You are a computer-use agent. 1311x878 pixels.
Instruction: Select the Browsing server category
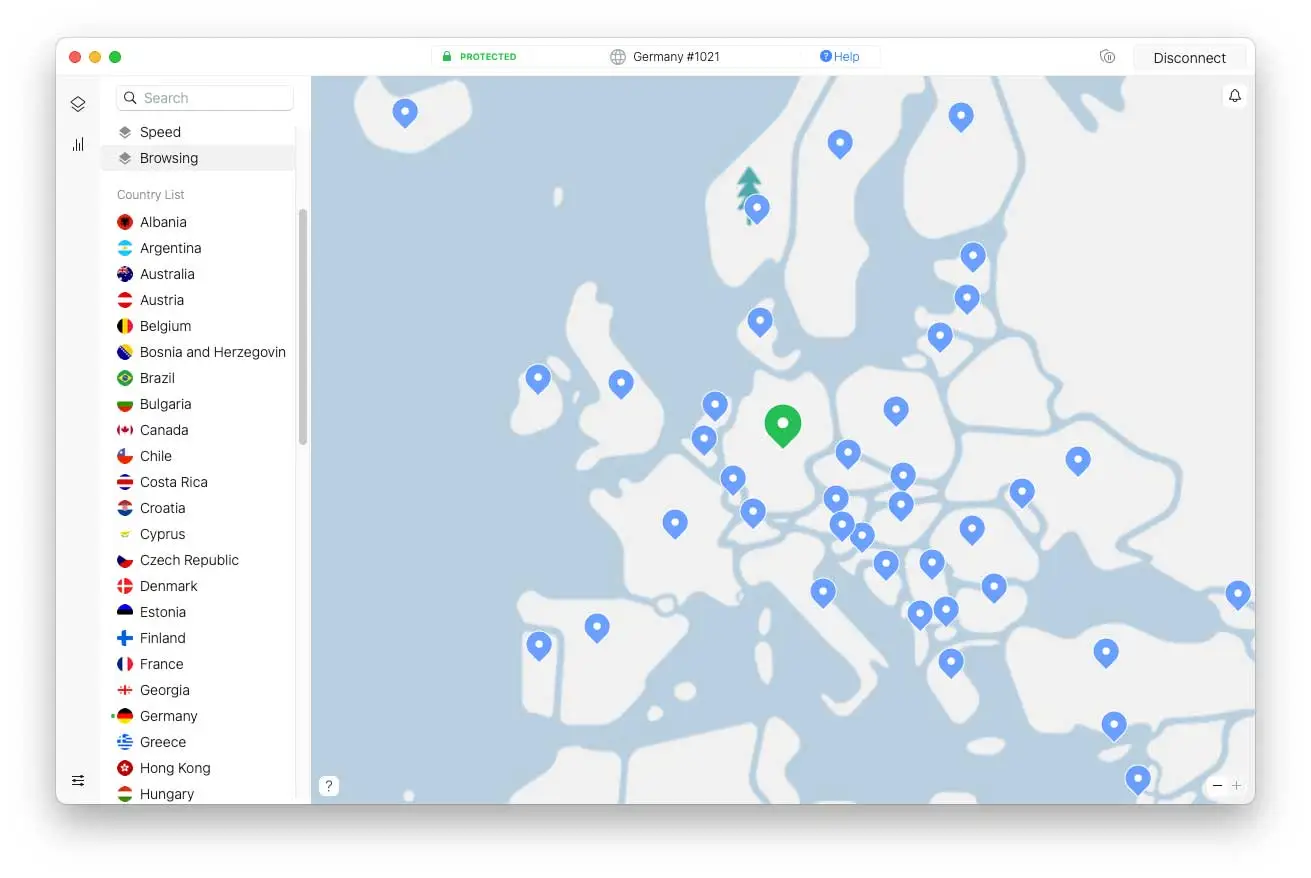coord(168,157)
